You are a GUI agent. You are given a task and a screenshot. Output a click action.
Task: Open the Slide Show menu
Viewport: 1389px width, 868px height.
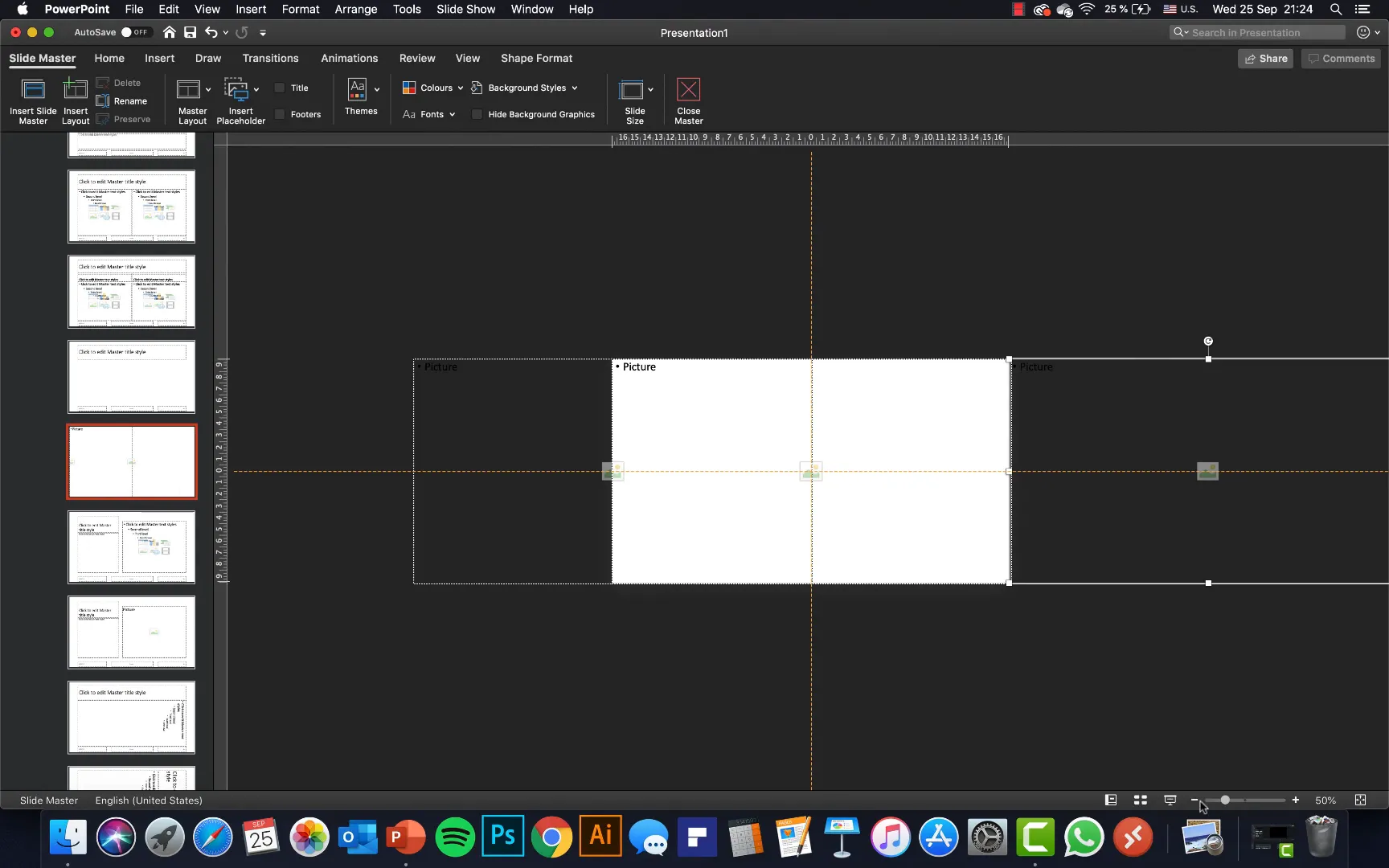tap(465, 9)
